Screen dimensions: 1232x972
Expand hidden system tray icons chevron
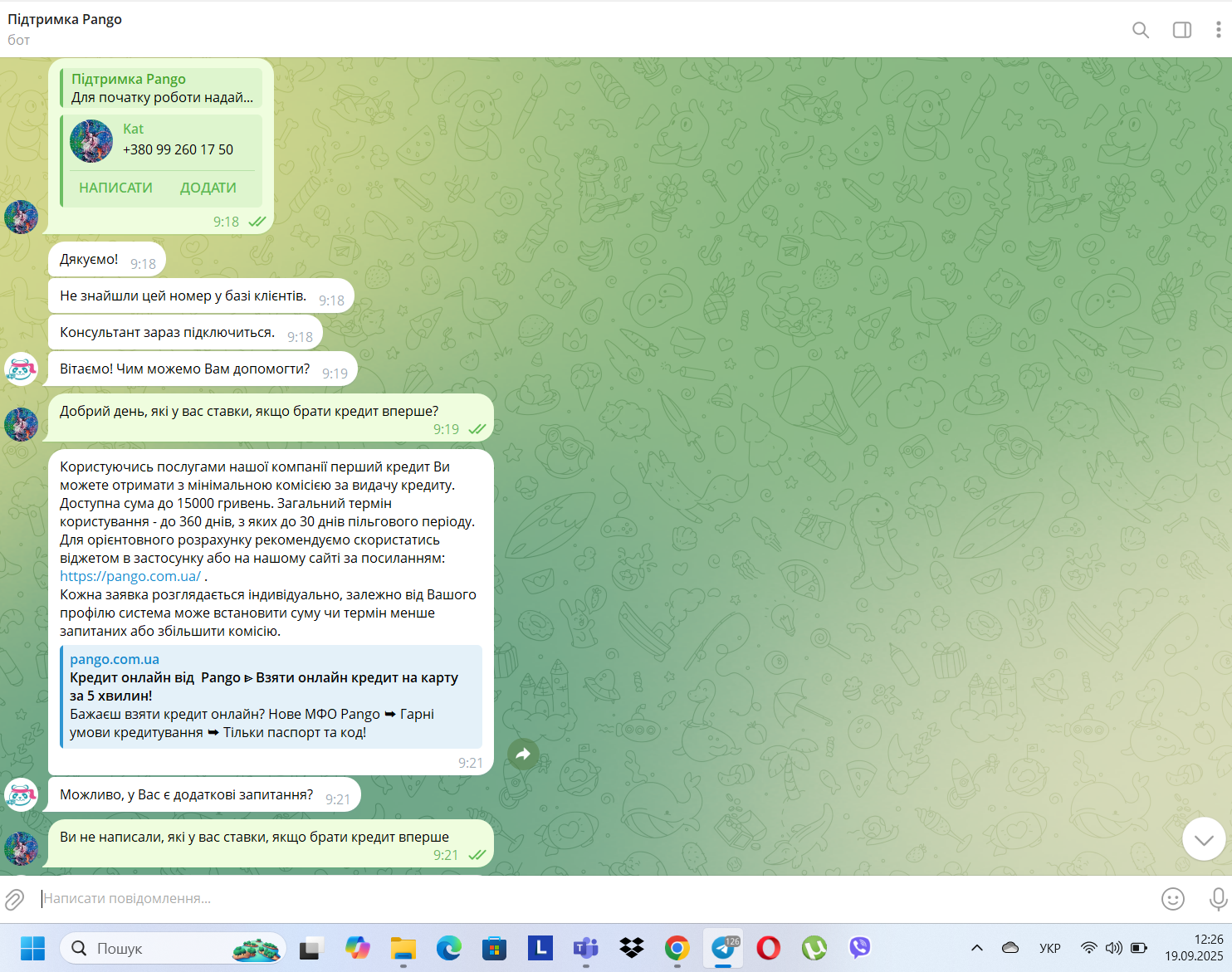click(x=977, y=948)
